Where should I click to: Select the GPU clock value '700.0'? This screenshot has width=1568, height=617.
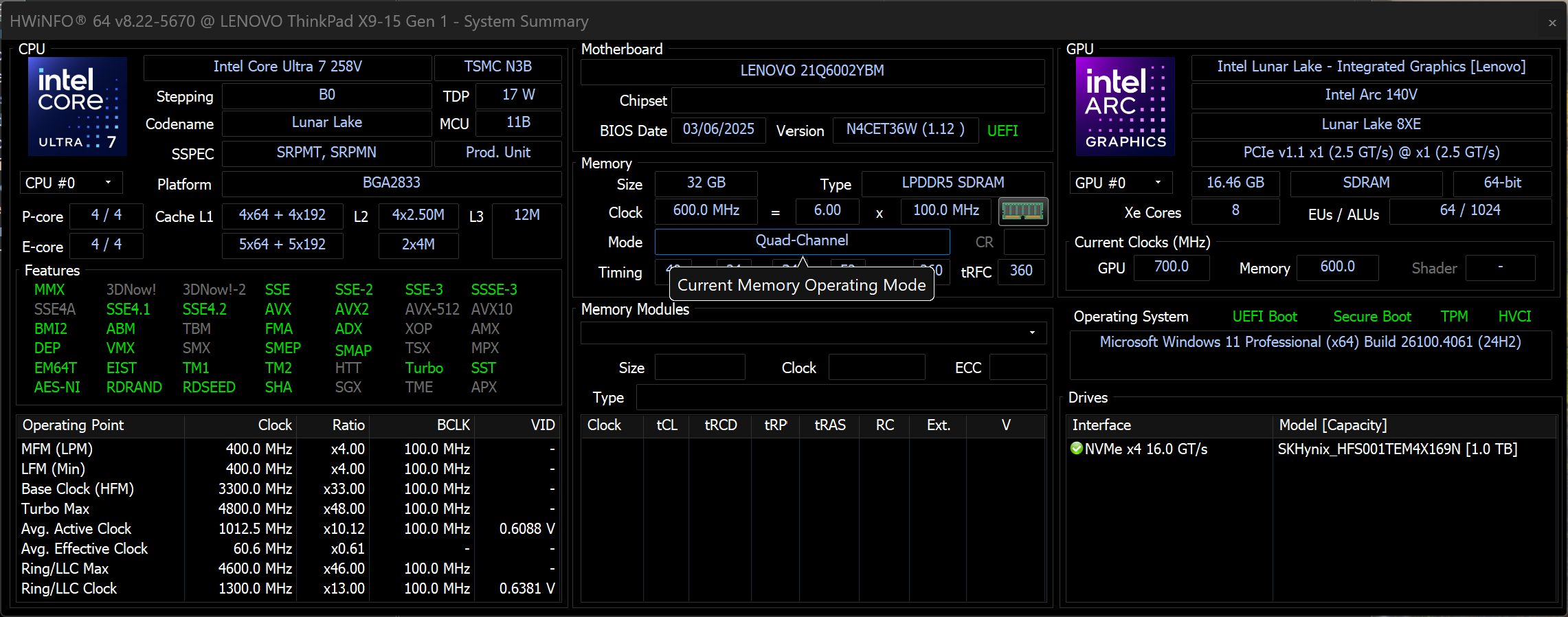[1172, 267]
